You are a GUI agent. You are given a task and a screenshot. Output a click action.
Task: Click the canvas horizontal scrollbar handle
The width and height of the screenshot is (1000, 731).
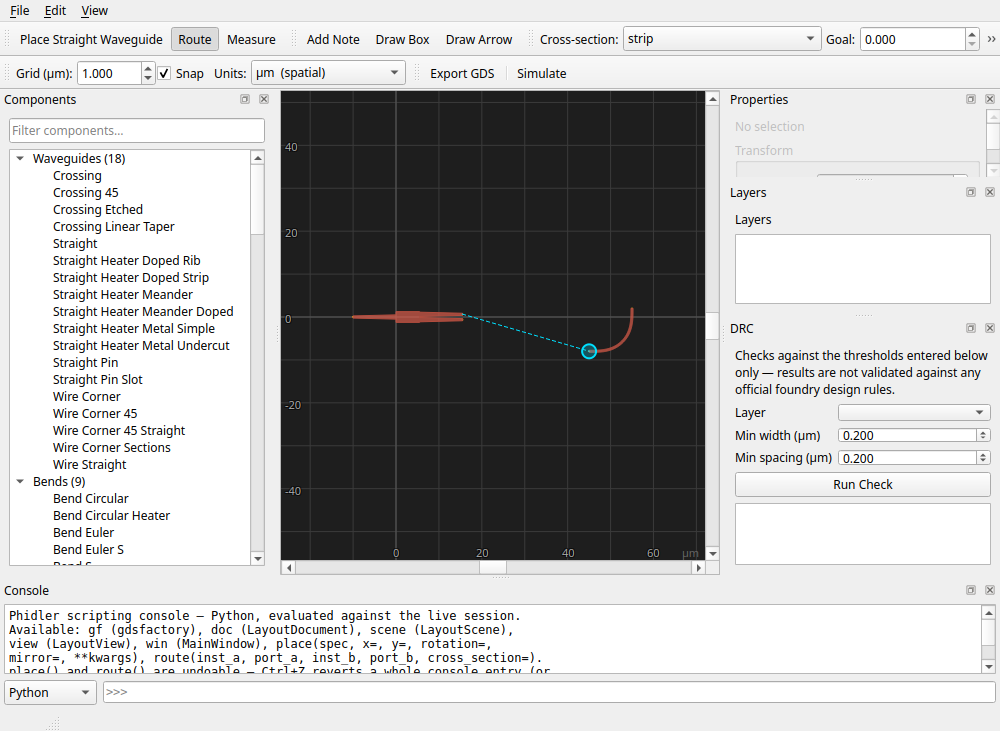tap(492, 567)
